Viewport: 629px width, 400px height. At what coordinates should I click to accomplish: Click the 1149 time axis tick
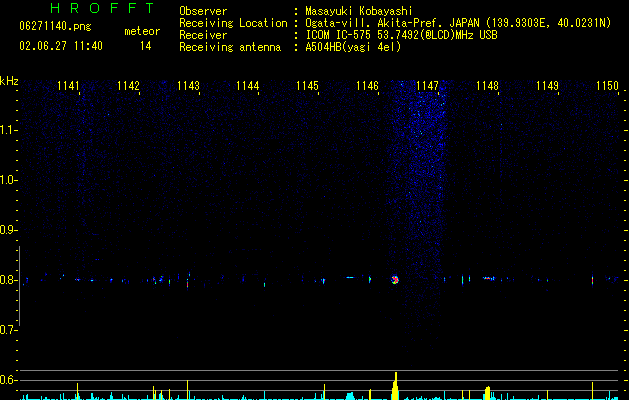click(x=548, y=86)
